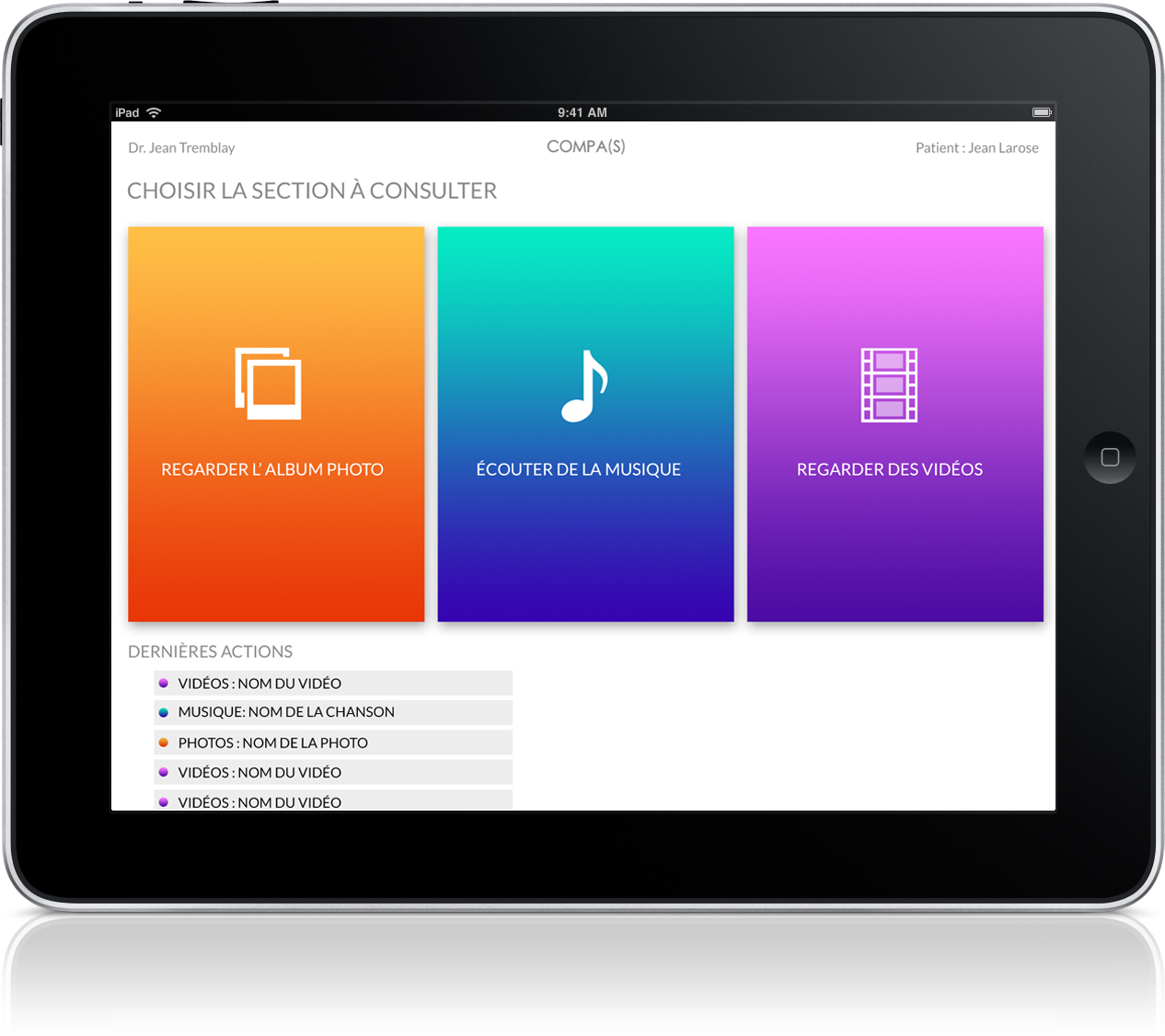Tap the music note icon
This screenshot has width=1165, height=1036.
tap(585, 386)
